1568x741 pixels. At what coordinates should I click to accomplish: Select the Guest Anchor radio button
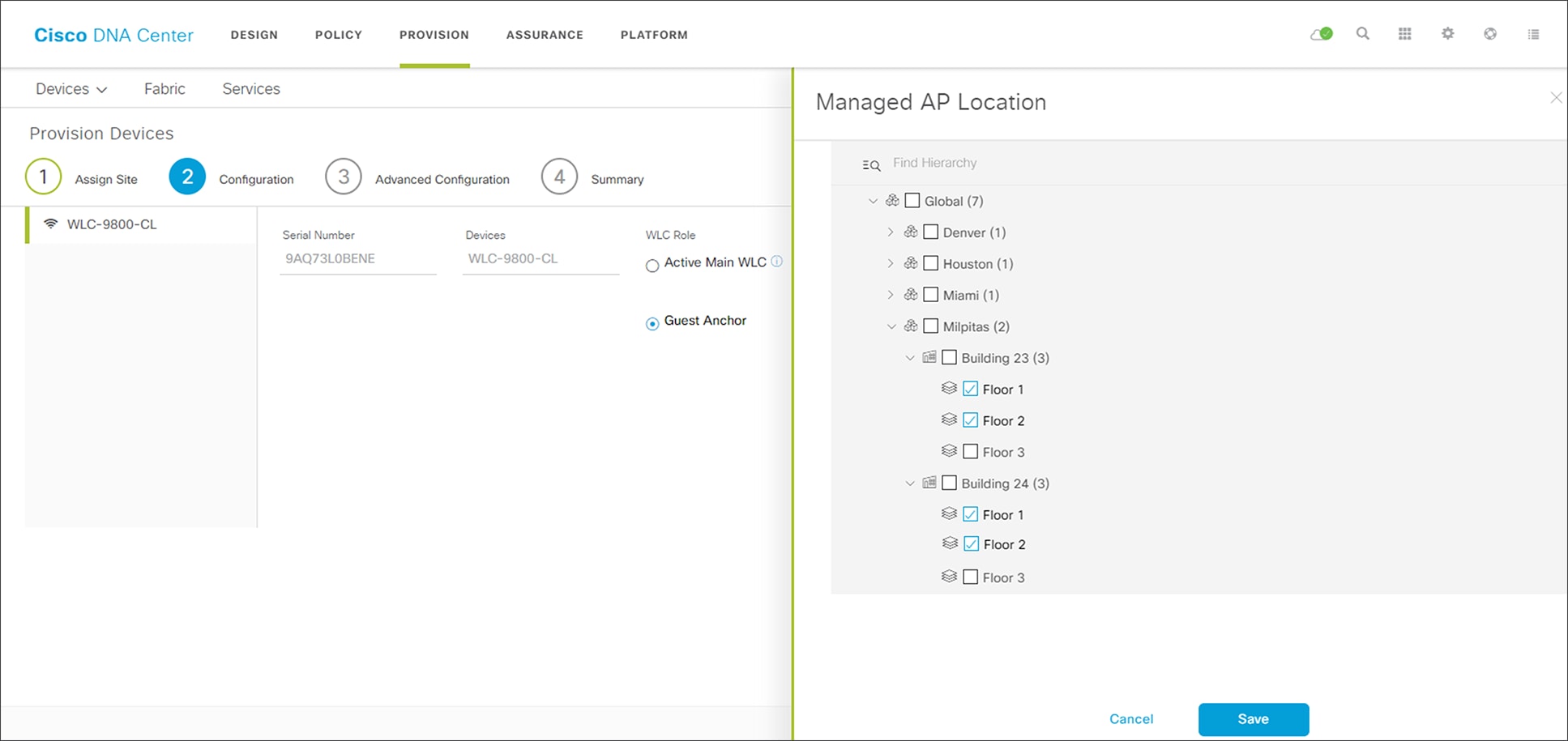tap(652, 324)
